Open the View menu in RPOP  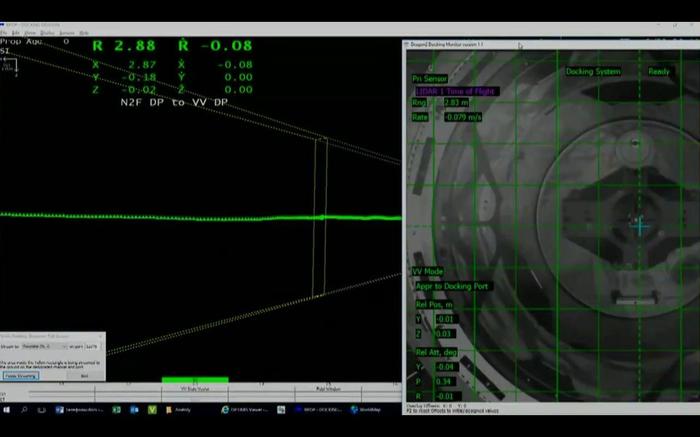(29, 33)
